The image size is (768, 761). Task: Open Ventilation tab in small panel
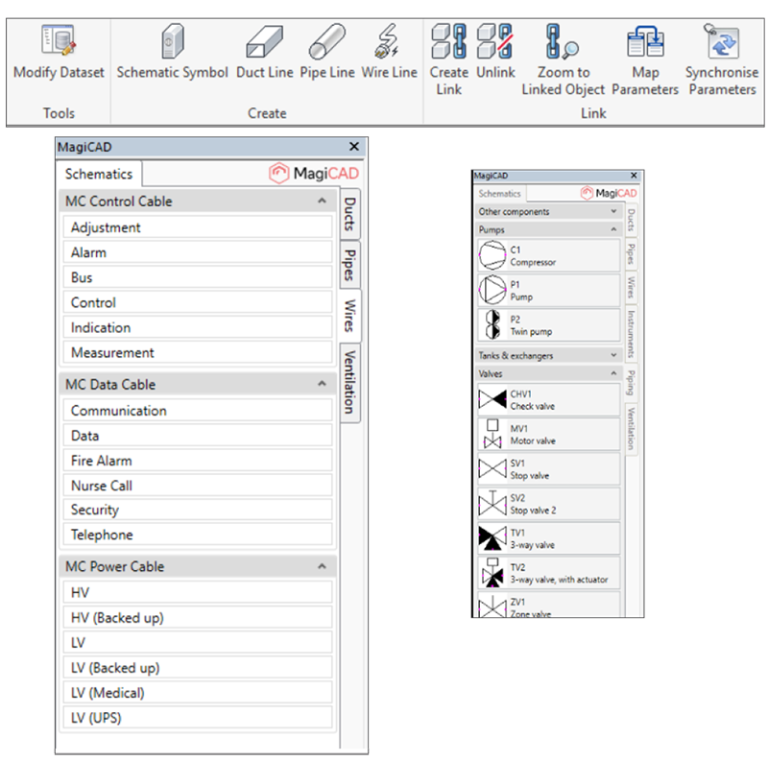631,429
